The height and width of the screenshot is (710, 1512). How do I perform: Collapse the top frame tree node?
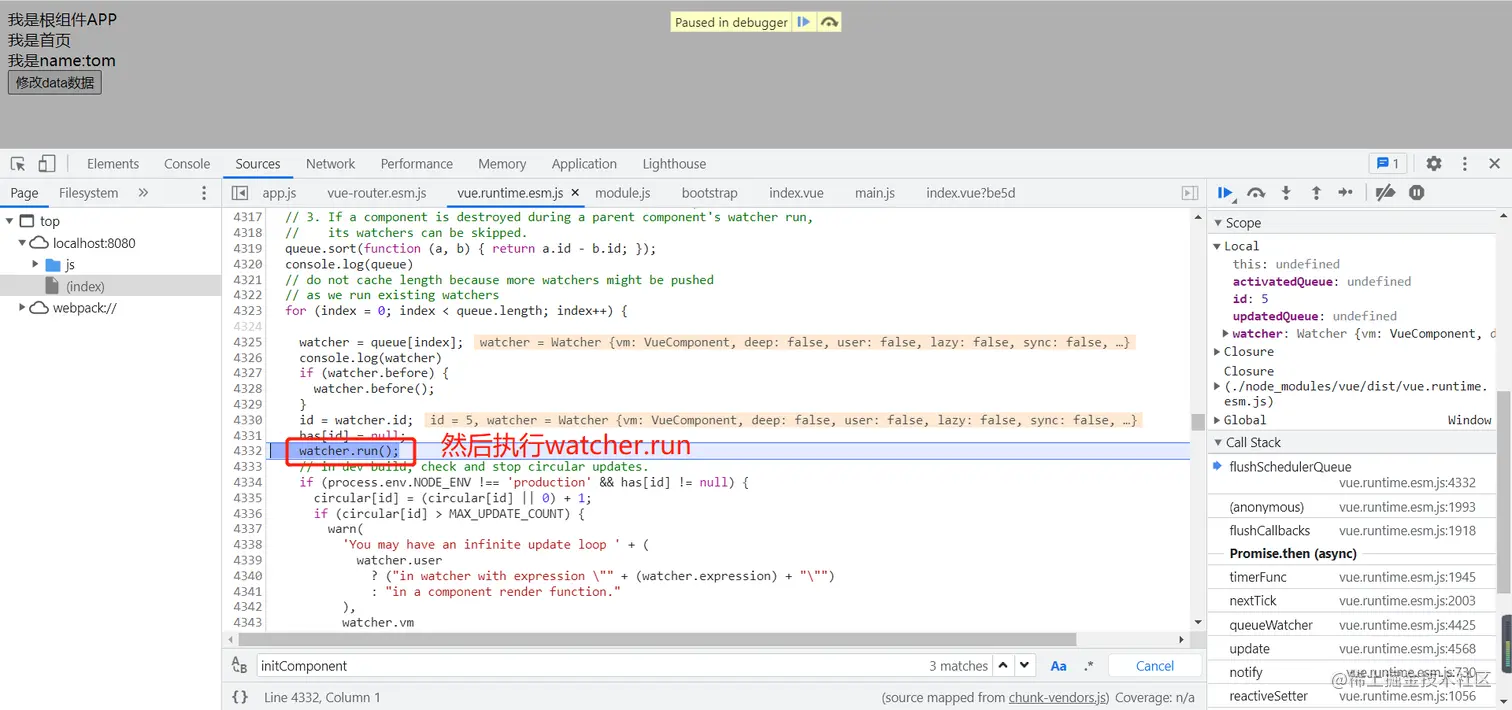pos(9,221)
